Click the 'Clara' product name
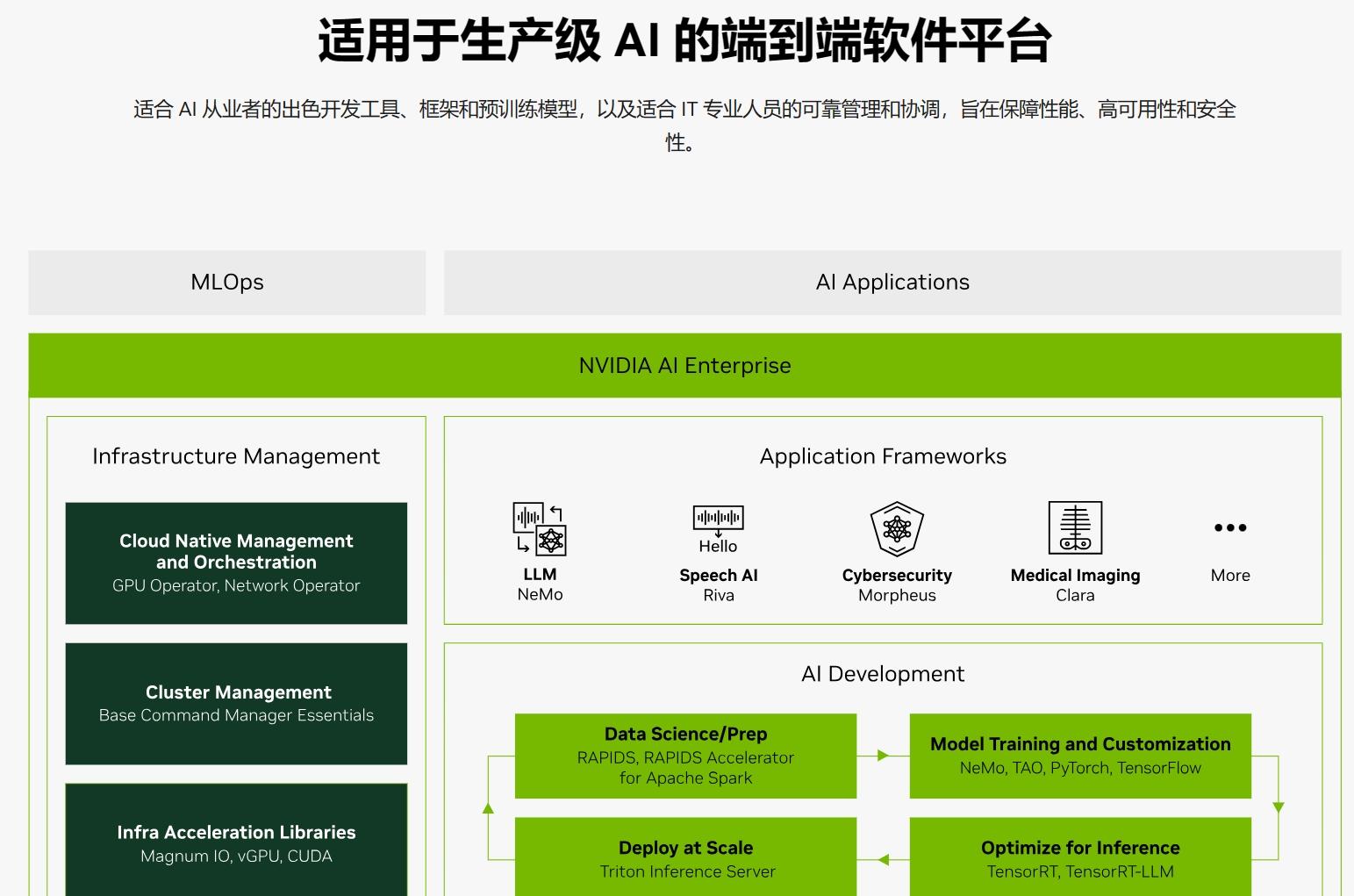The height and width of the screenshot is (896, 1354). [1075, 596]
